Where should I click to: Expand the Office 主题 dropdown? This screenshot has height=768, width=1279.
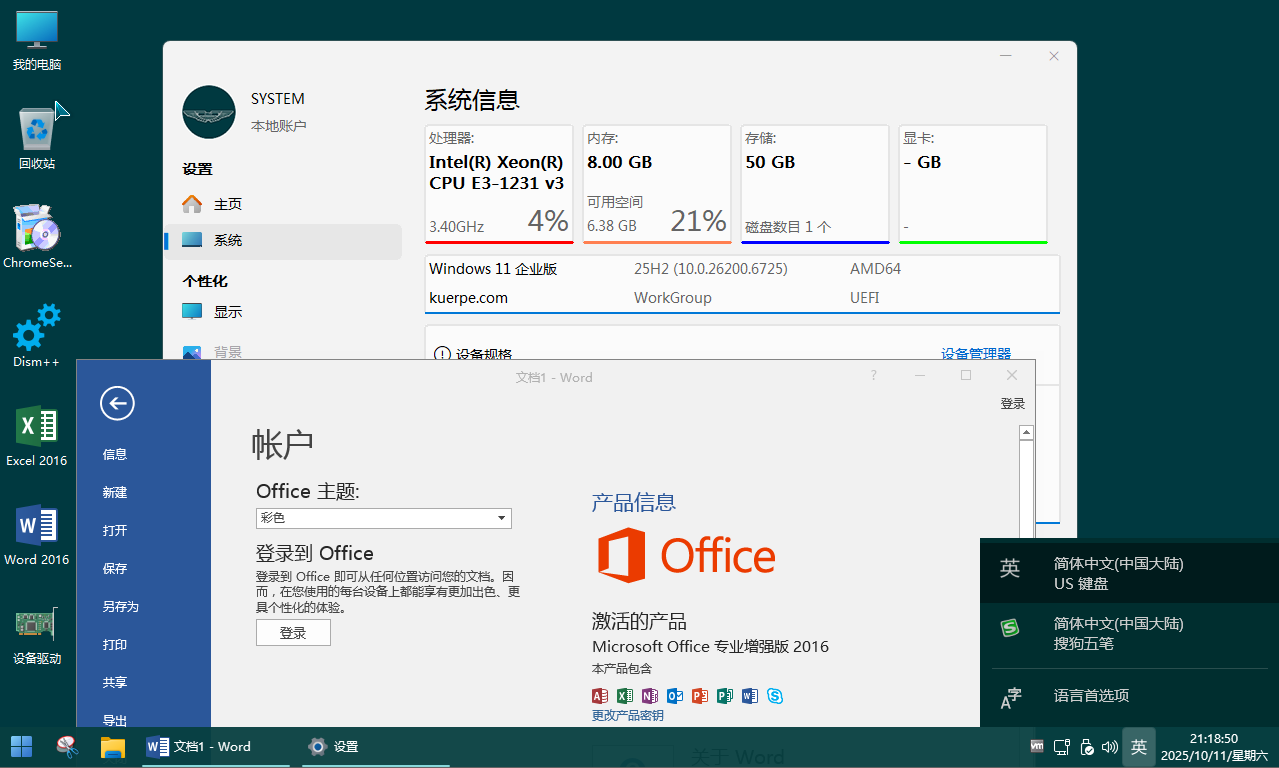501,518
